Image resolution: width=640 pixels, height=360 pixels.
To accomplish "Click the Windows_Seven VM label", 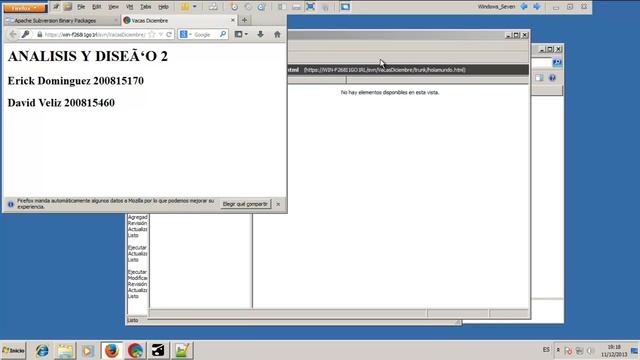I will coord(496,7).
